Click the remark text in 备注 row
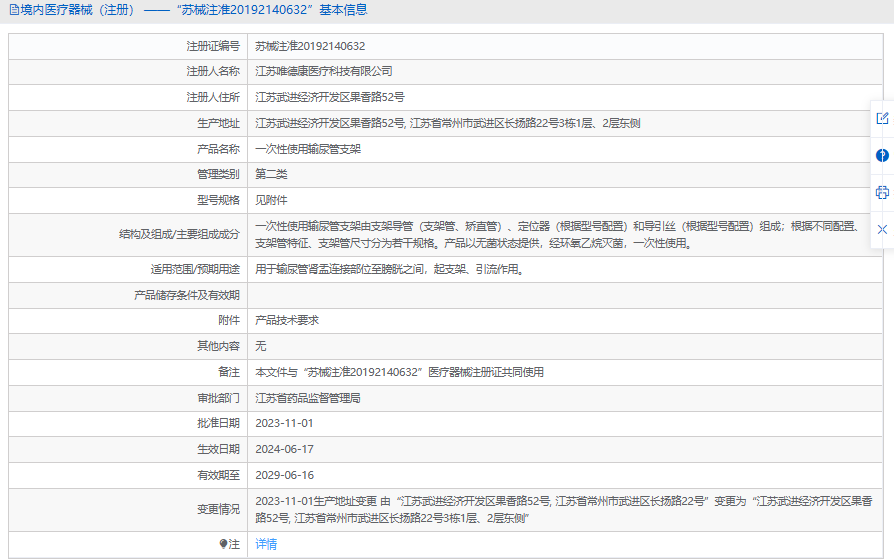Viewport: 894px width, 560px height. click(399, 372)
